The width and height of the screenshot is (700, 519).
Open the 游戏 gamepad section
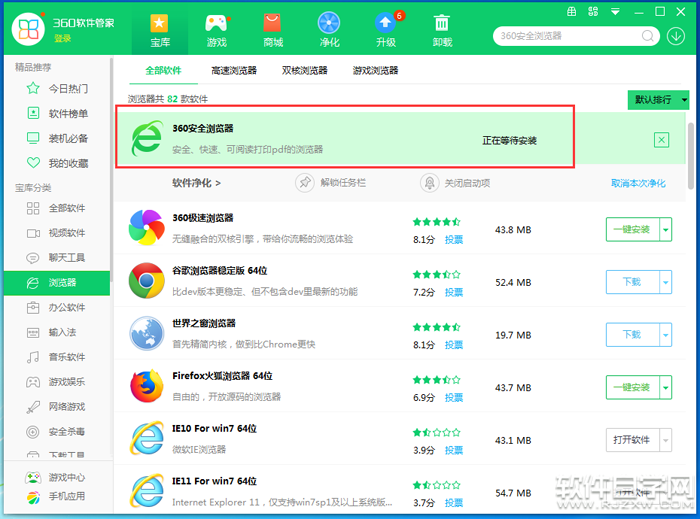pos(217,30)
